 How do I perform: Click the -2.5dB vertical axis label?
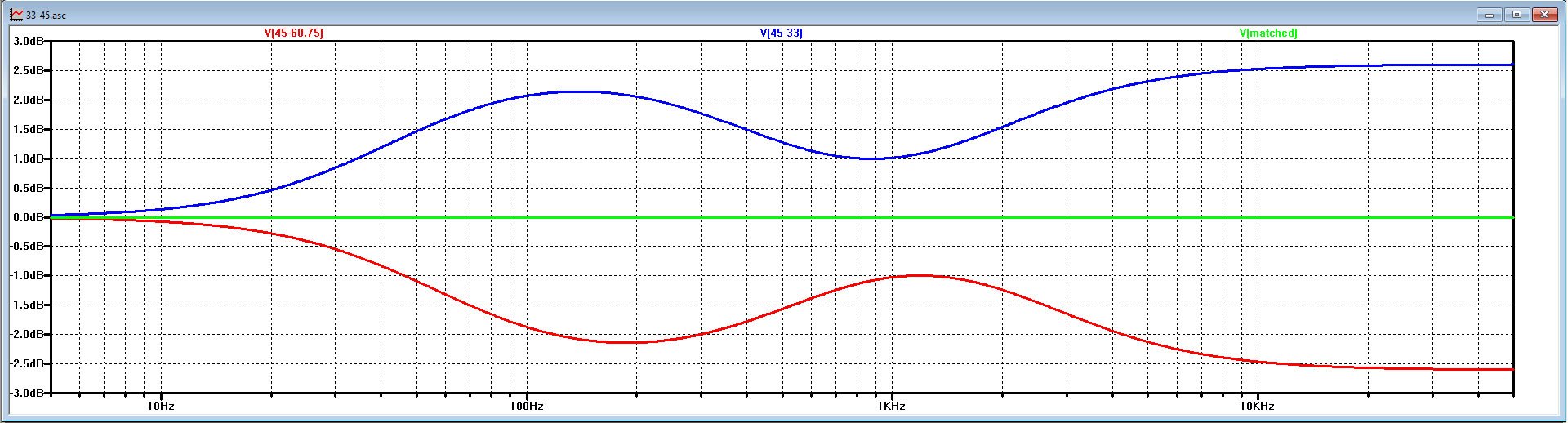pyautogui.click(x=25, y=363)
